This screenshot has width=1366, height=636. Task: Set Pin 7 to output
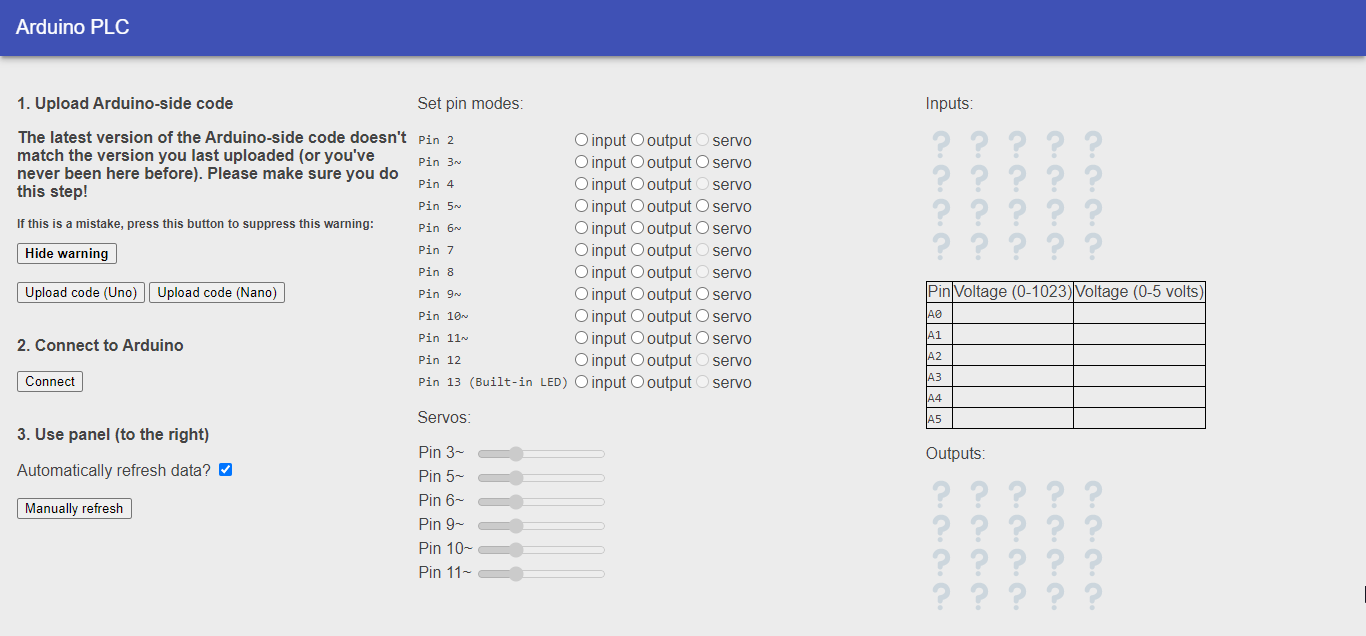pos(637,250)
